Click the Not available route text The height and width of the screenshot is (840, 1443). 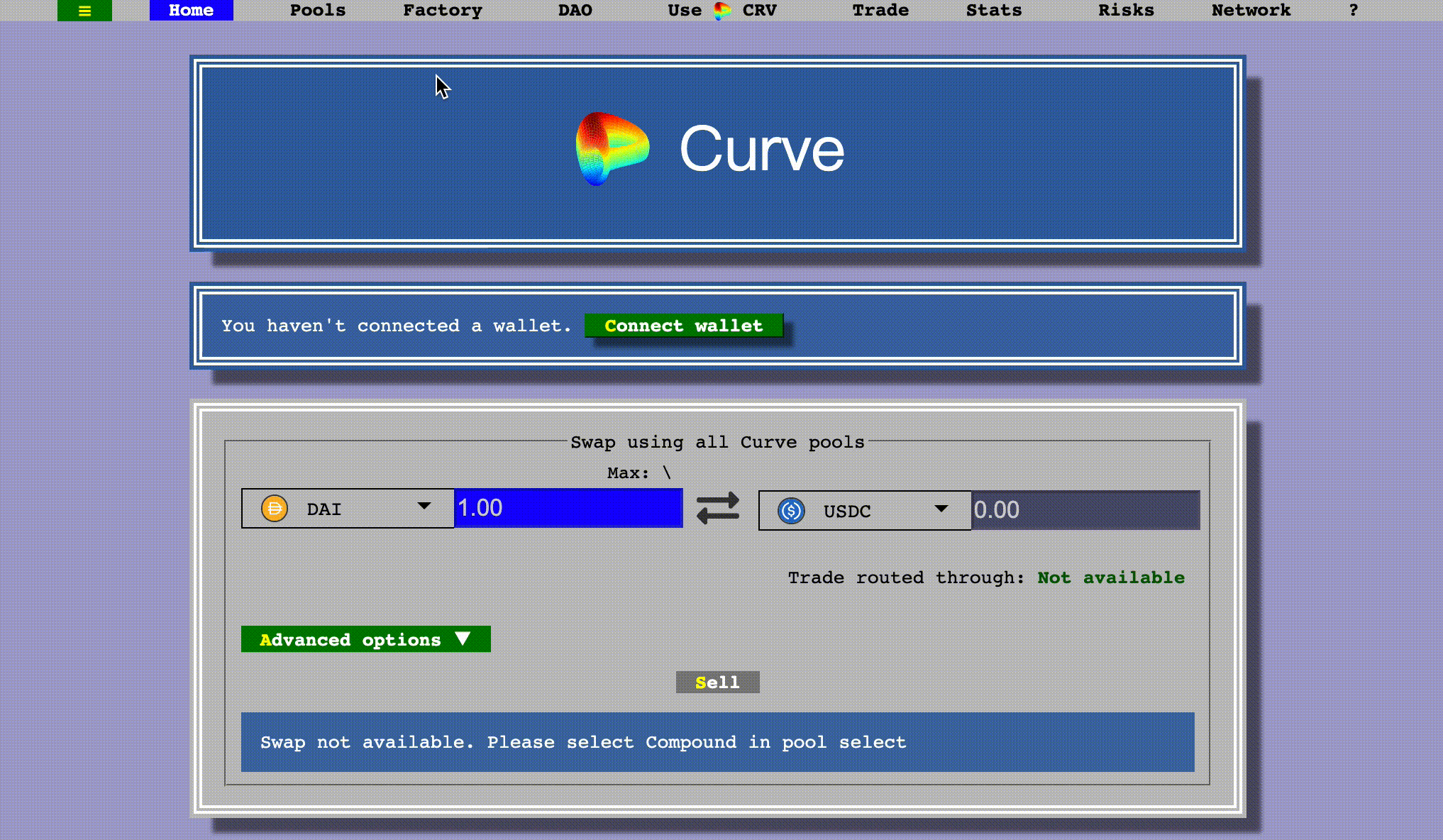1111,577
